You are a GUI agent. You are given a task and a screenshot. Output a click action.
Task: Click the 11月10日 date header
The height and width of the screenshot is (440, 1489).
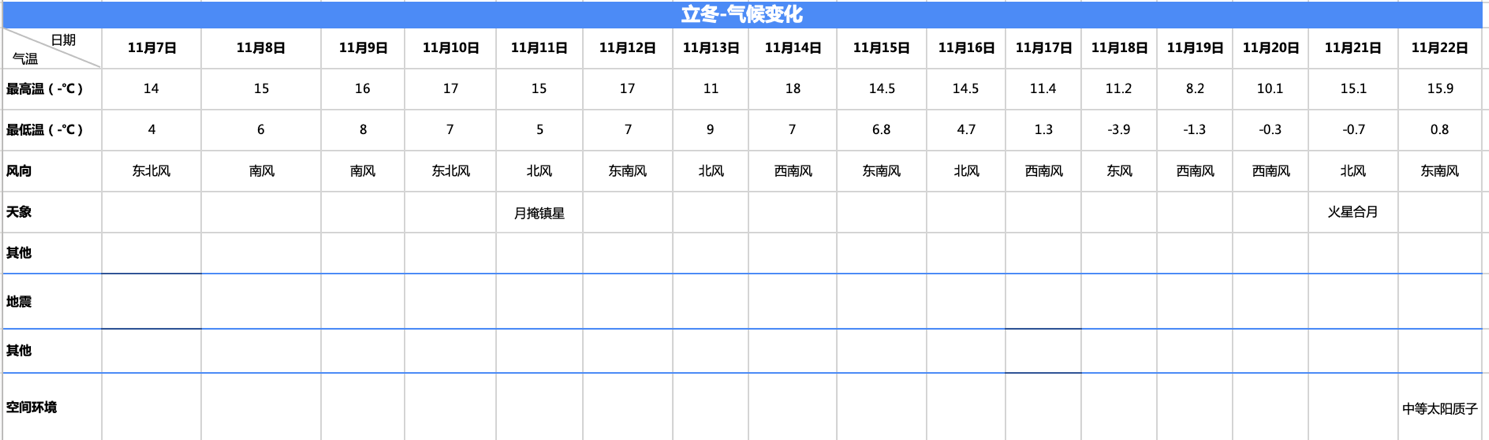coord(450,48)
